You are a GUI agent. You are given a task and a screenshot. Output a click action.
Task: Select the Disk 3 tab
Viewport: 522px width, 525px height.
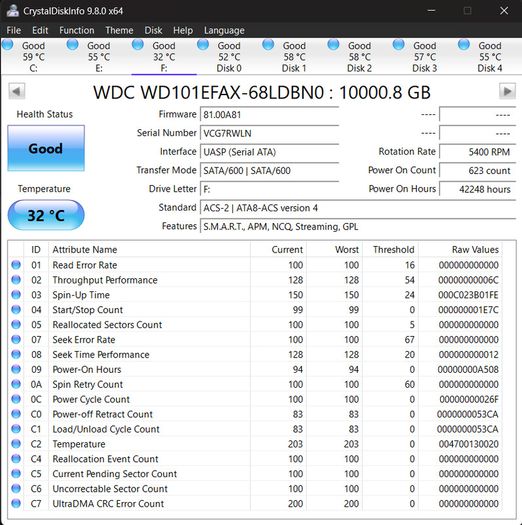[425, 57]
